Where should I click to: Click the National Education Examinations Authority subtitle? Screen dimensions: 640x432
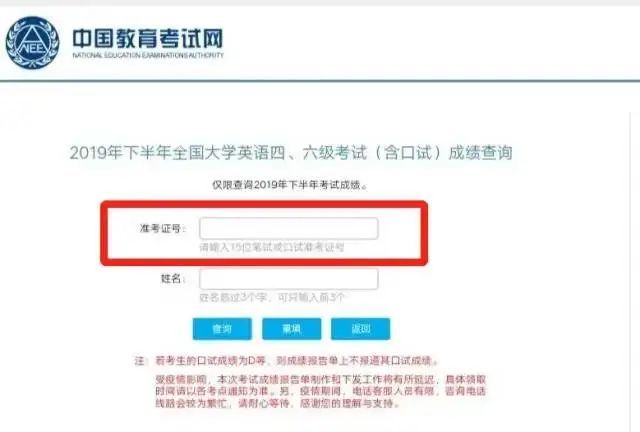148,55
